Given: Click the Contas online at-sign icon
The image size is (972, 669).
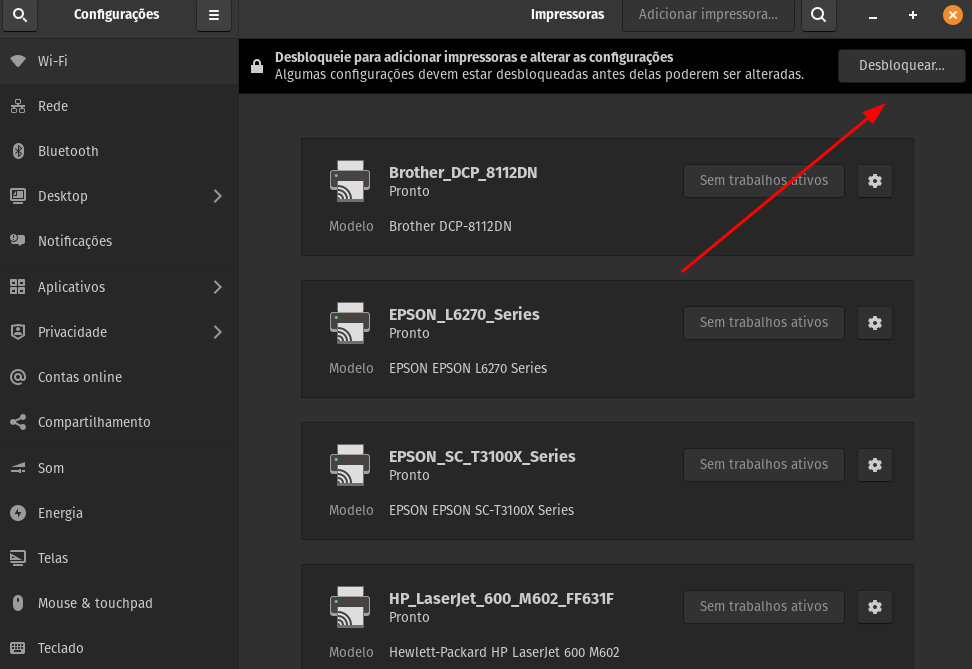Looking at the screenshot, I should coord(18,377).
